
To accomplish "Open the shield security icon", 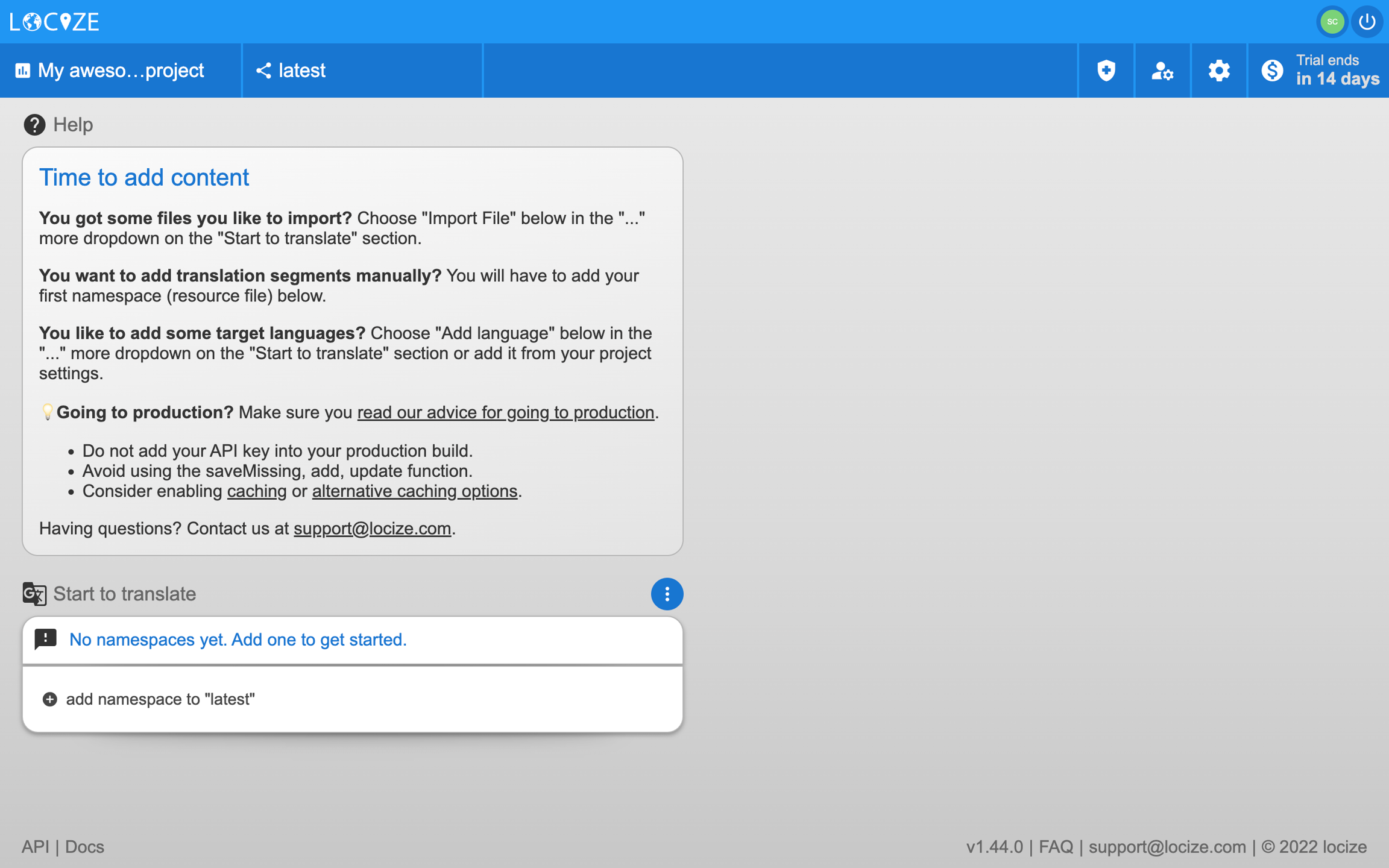I will pyautogui.click(x=1106, y=71).
